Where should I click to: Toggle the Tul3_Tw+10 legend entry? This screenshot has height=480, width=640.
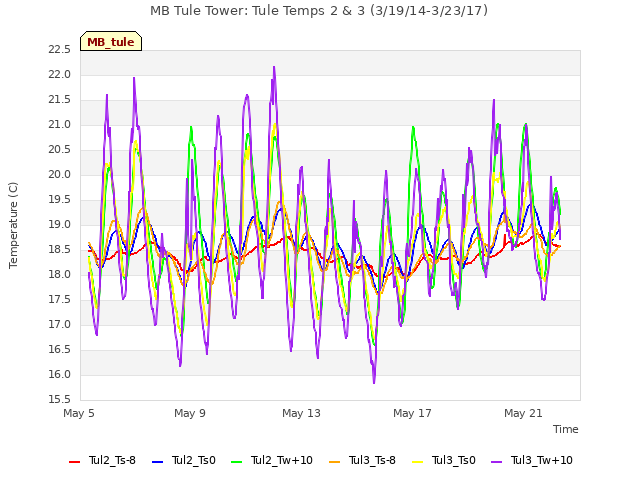click(532, 460)
